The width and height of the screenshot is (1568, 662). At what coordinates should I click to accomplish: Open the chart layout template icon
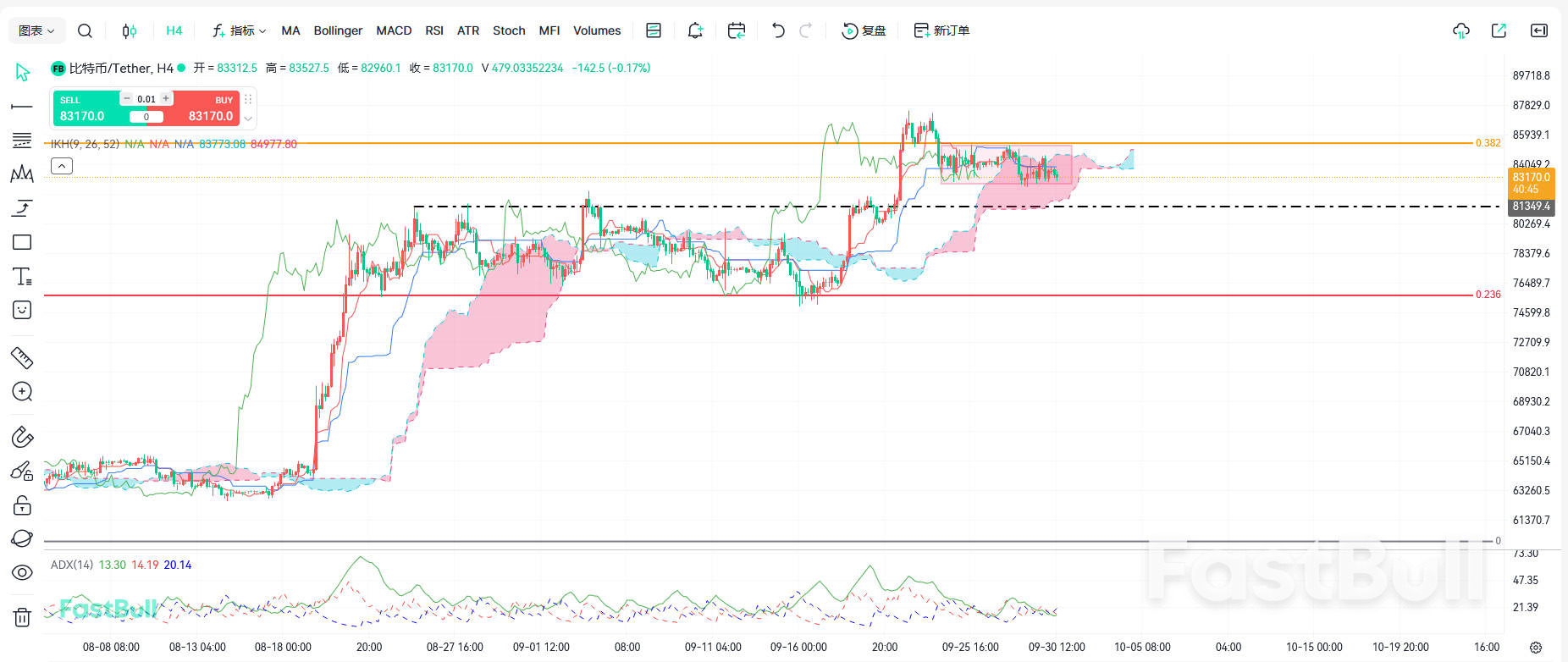(654, 30)
